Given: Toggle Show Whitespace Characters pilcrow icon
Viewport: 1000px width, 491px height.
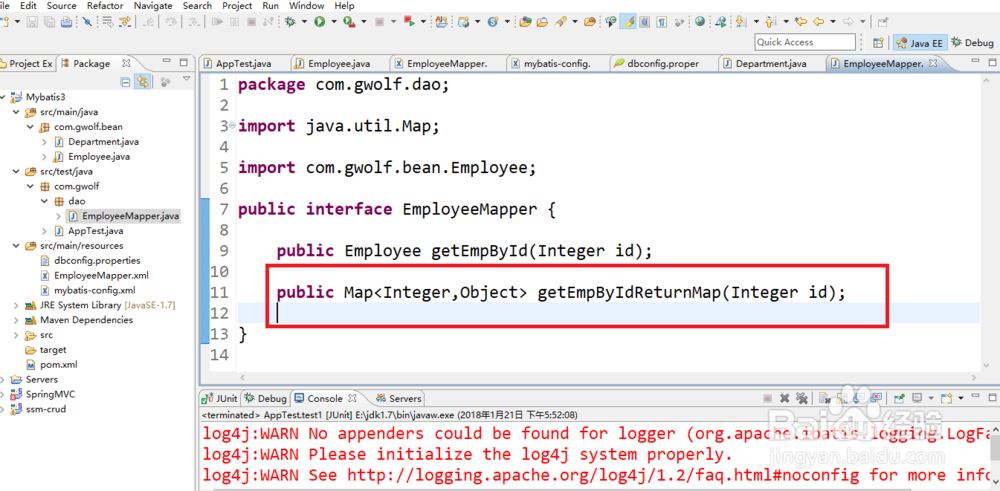Looking at the screenshot, I should coord(661,22).
